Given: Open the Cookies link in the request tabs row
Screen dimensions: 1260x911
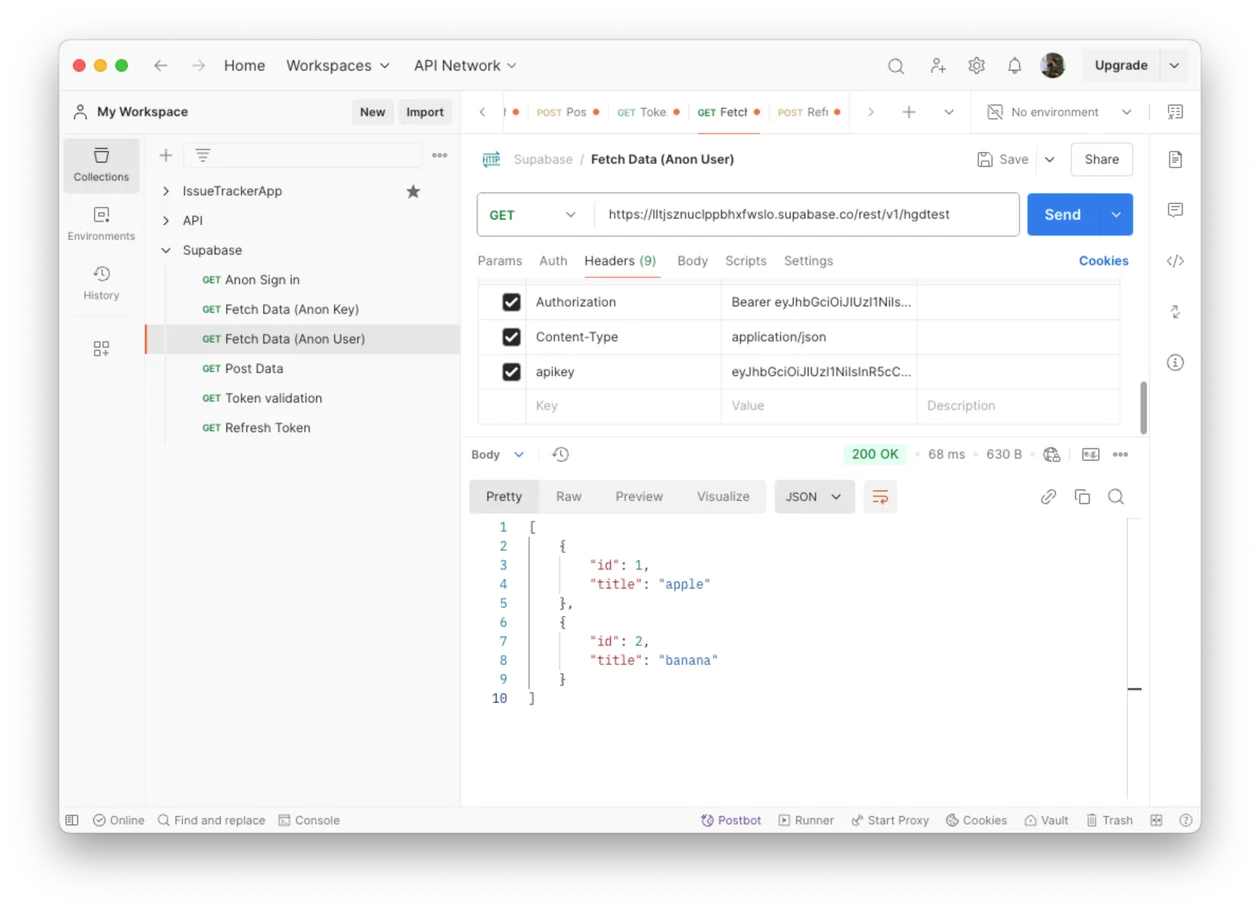Looking at the screenshot, I should [1103, 261].
